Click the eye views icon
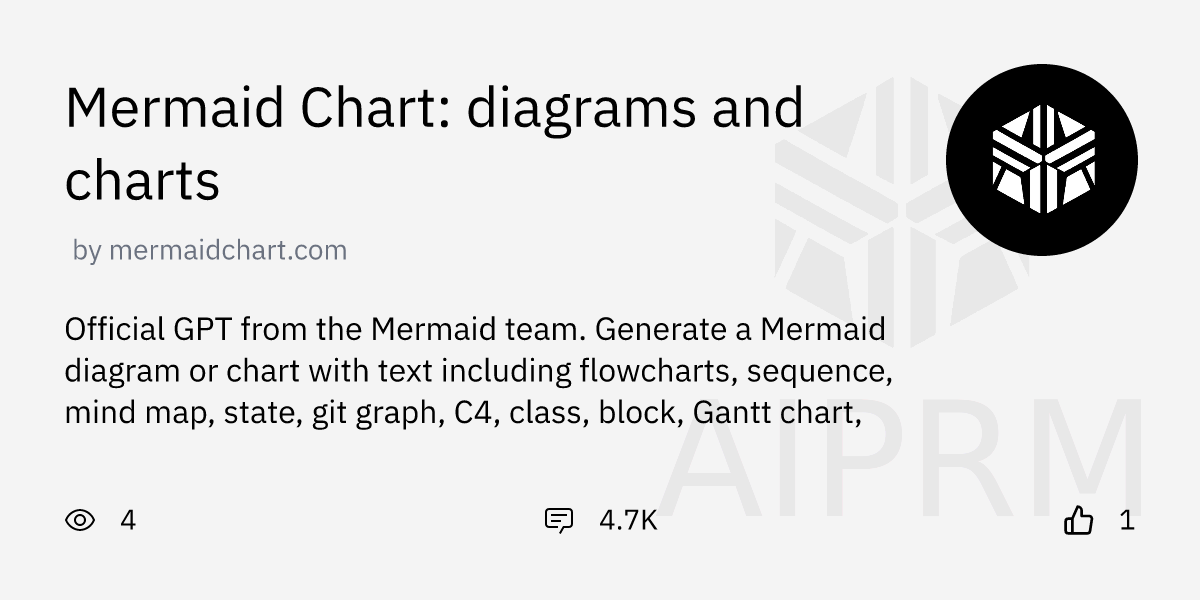Image resolution: width=1200 pixels, height=600 pixels. pos(80,520)
